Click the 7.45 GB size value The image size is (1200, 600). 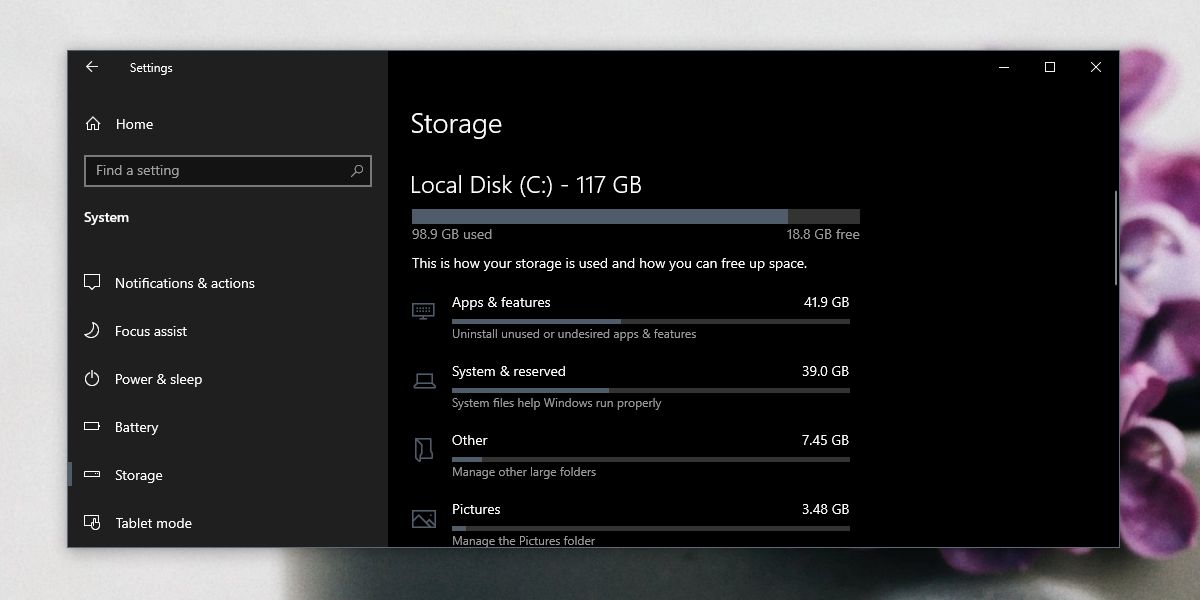[x=826, y=440]
